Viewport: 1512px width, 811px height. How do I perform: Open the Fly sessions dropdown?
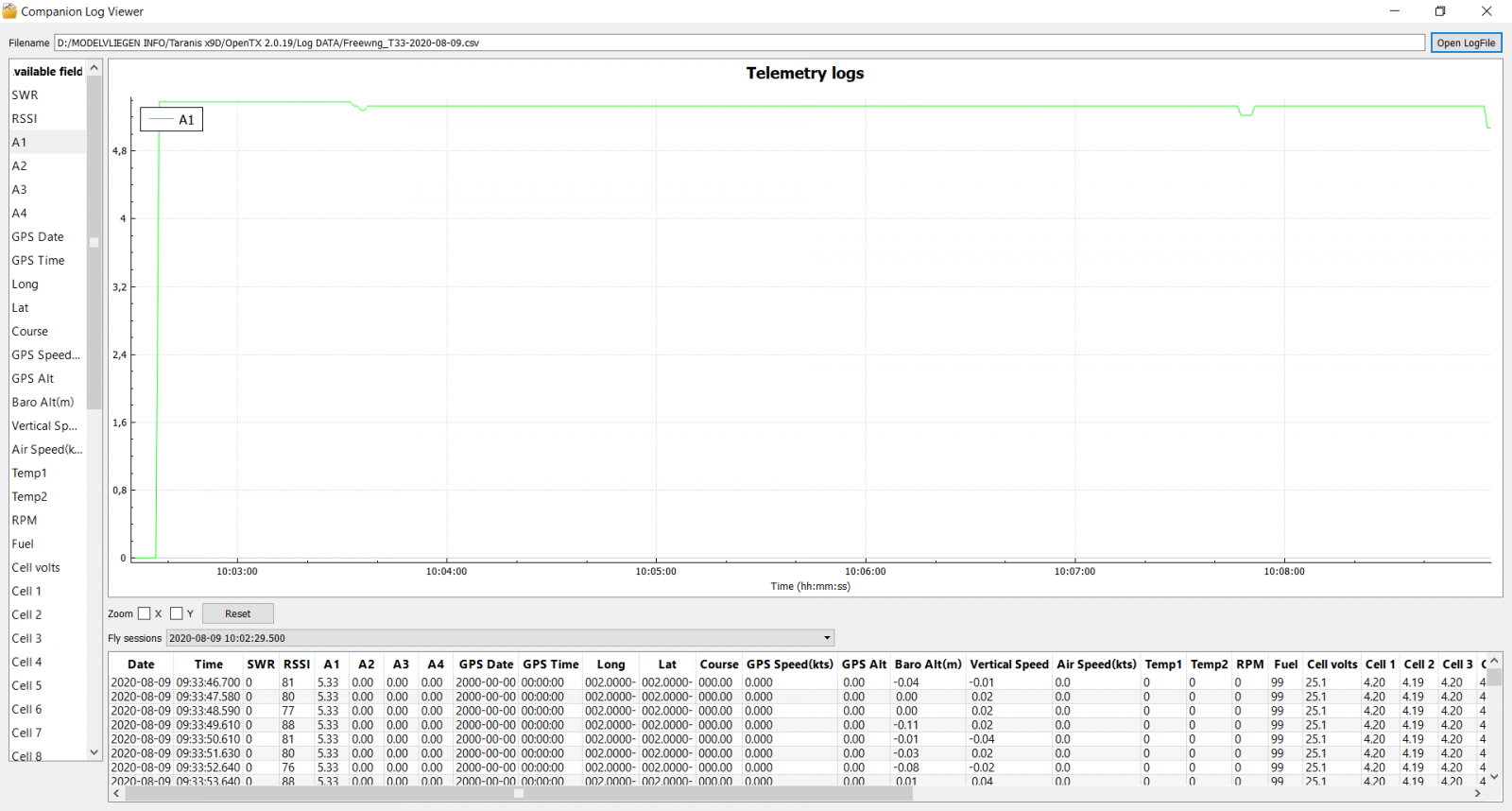(x=500, y=638)
